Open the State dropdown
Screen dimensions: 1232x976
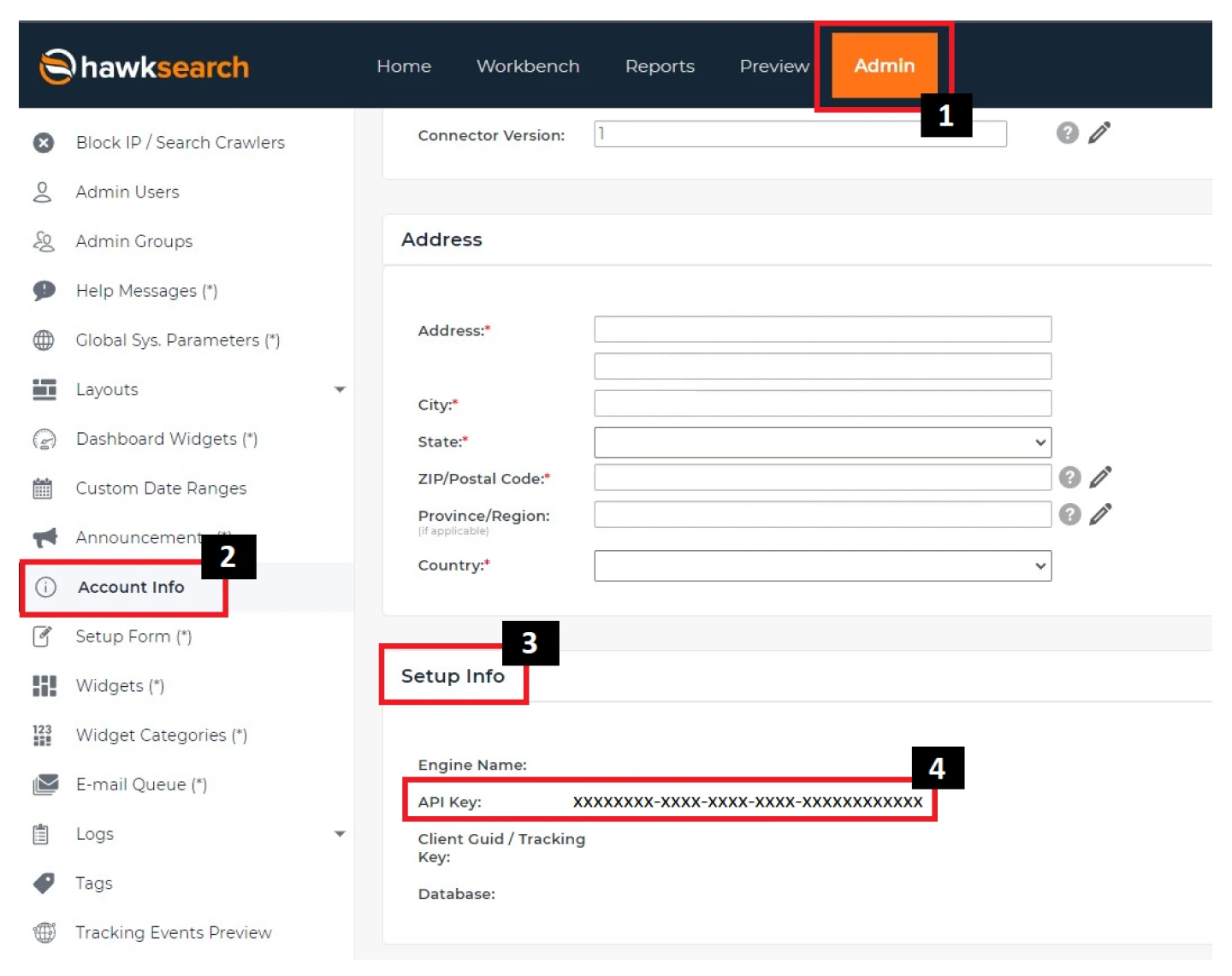822,442
